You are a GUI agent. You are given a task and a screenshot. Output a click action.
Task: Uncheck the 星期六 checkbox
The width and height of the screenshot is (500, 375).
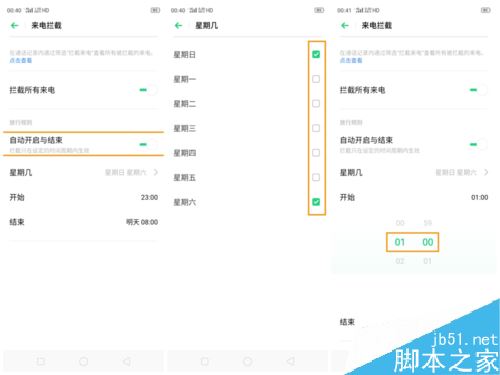(x=316, y=202)
